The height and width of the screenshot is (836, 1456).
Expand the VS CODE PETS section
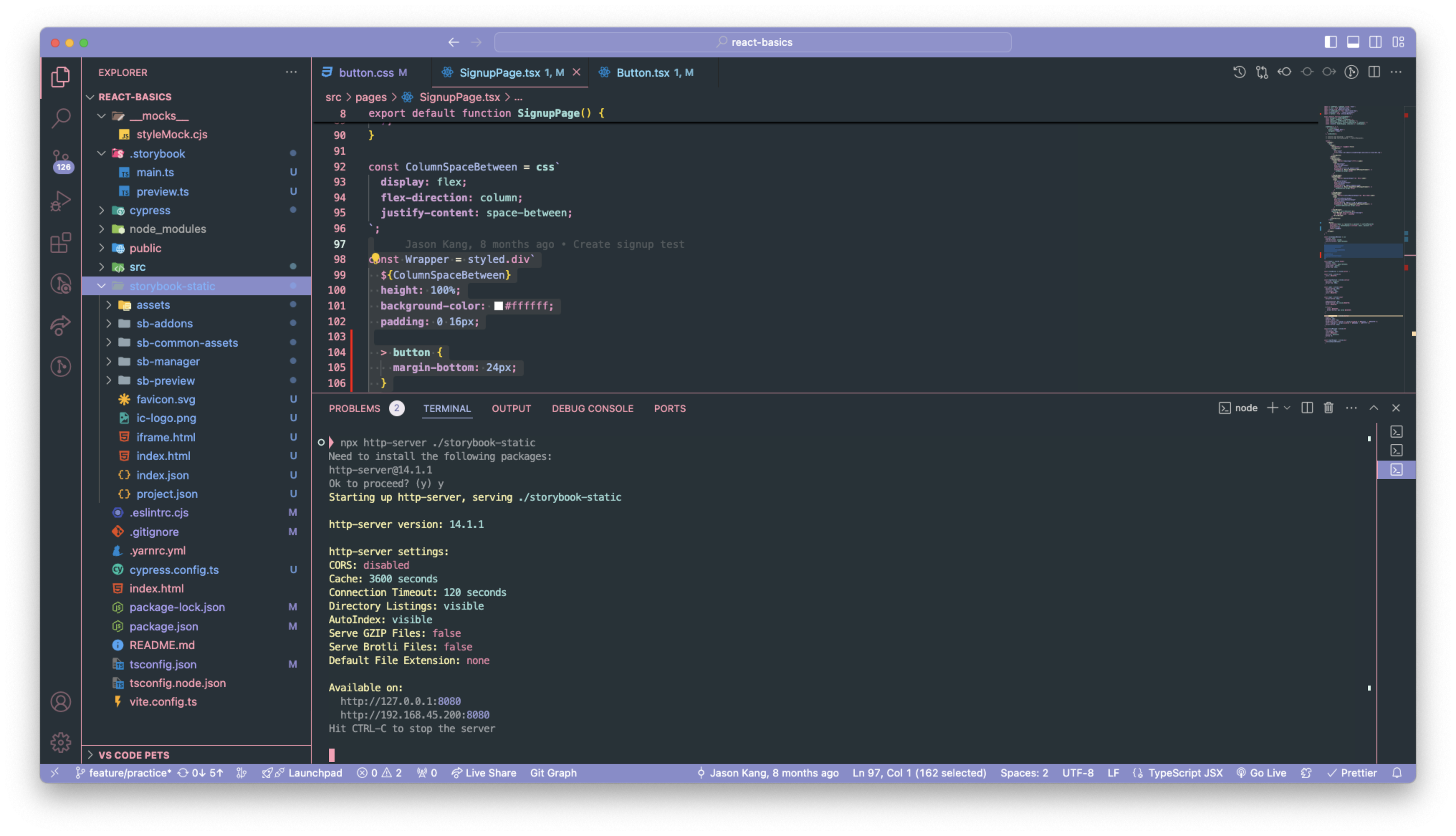(90, 755)
